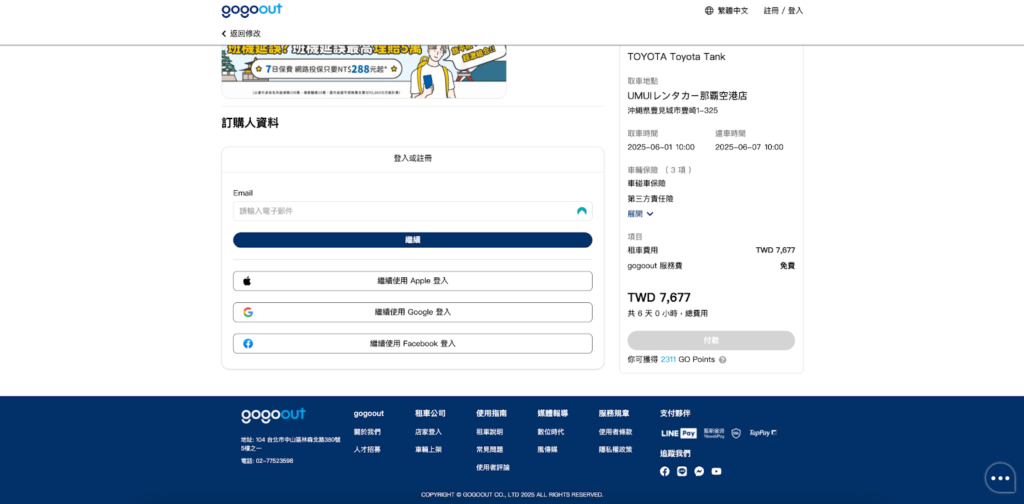Open the chat support bubble icon

point(1000,478)
